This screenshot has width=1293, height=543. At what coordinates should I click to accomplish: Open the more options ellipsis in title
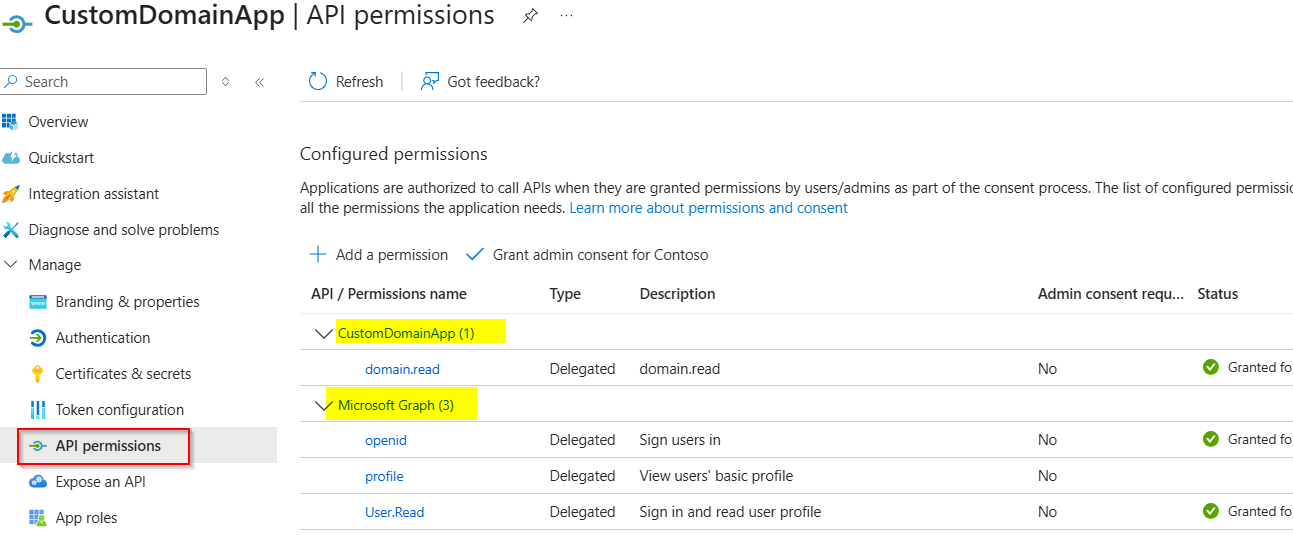click(567, 17)
